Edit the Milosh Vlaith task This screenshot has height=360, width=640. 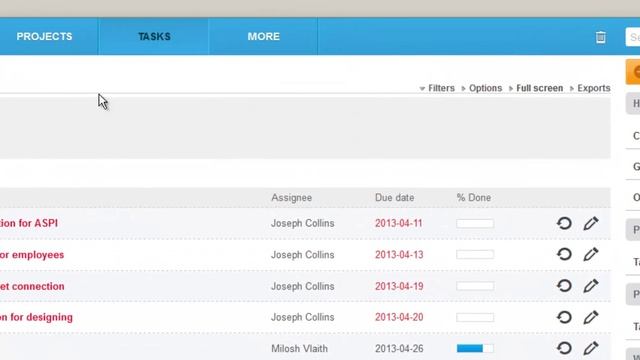[591, 348]
